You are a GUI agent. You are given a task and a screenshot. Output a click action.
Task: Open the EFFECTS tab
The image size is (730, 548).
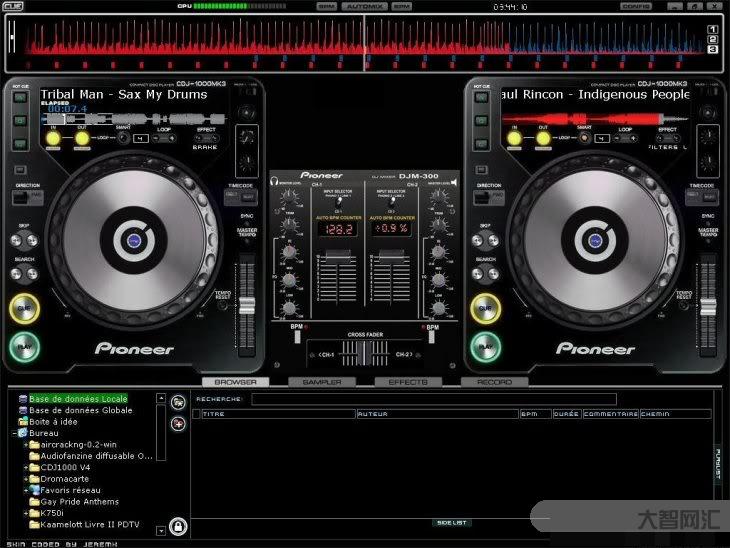[x=408, y=382]
